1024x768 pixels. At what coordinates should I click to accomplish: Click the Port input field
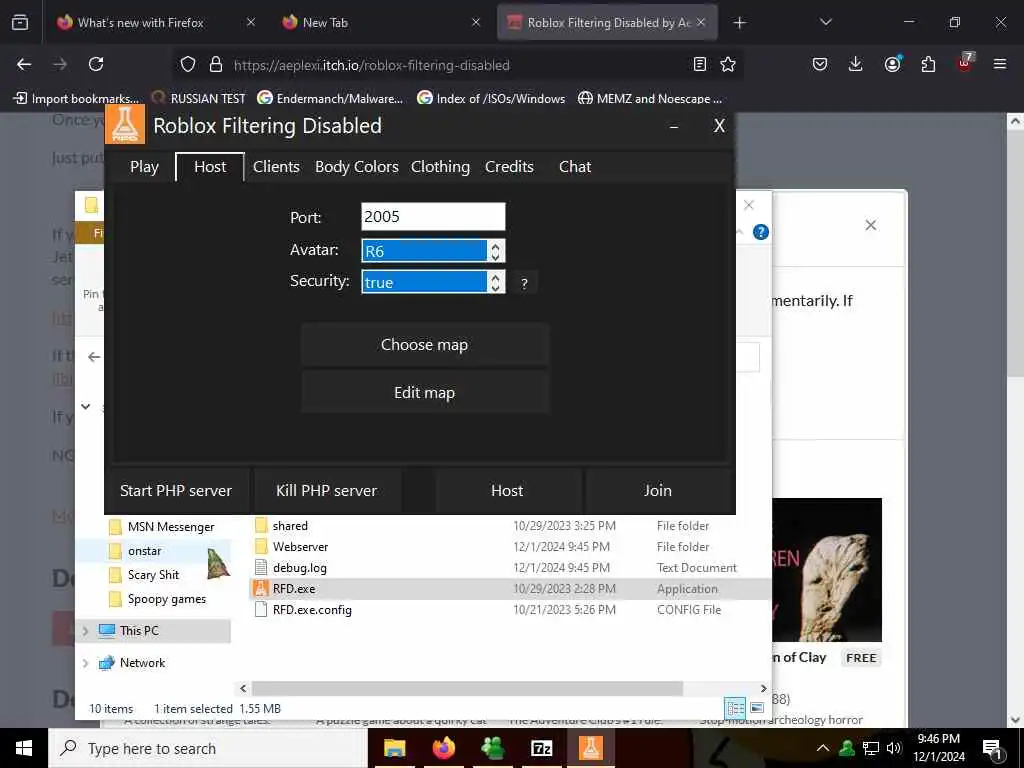click(x=433, y=217)
